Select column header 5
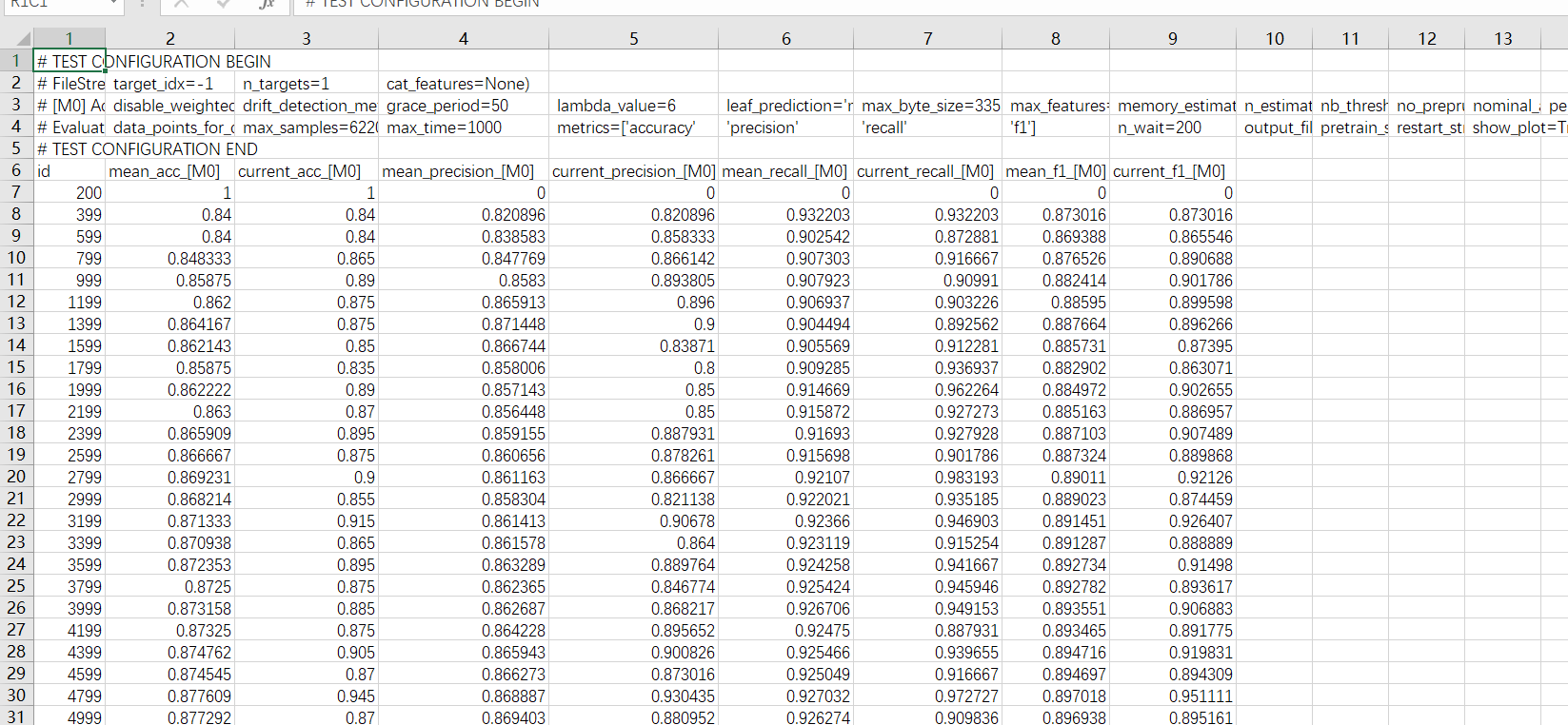The image size is (1568, 725). [x=633, y=39]
